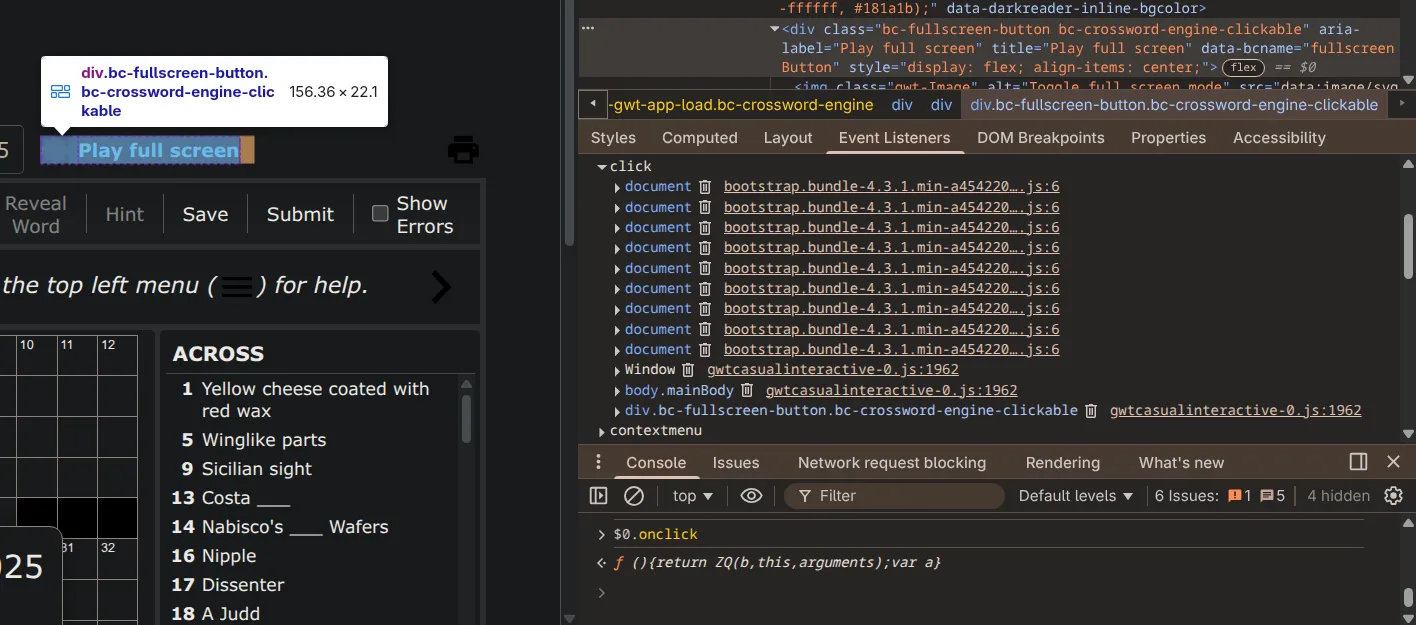Check the Show Errors checkbox
1416x625 pixels.
(x=380, y=213)
